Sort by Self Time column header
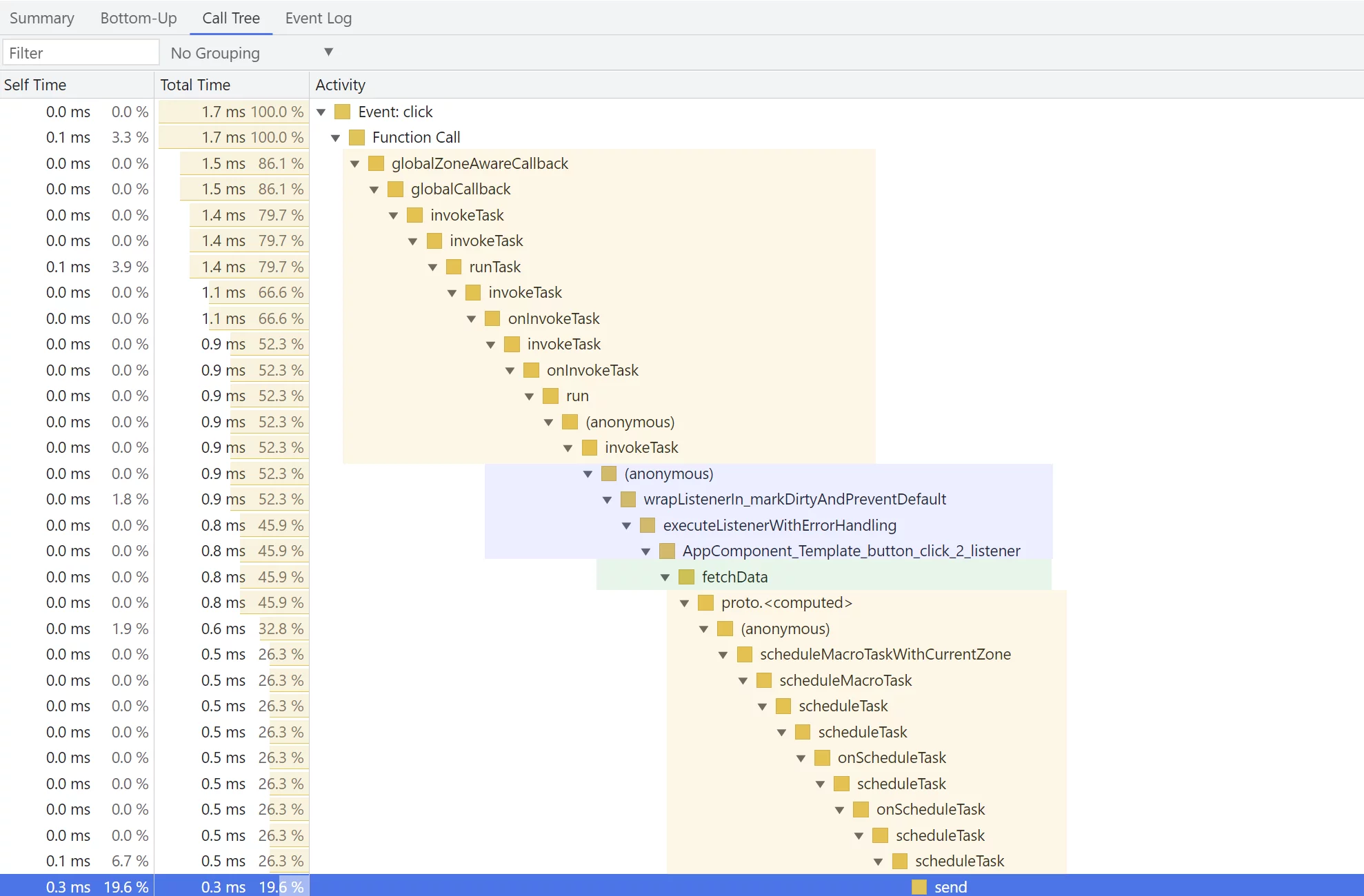Screen dimensions: 1364x896 point(77,85)
